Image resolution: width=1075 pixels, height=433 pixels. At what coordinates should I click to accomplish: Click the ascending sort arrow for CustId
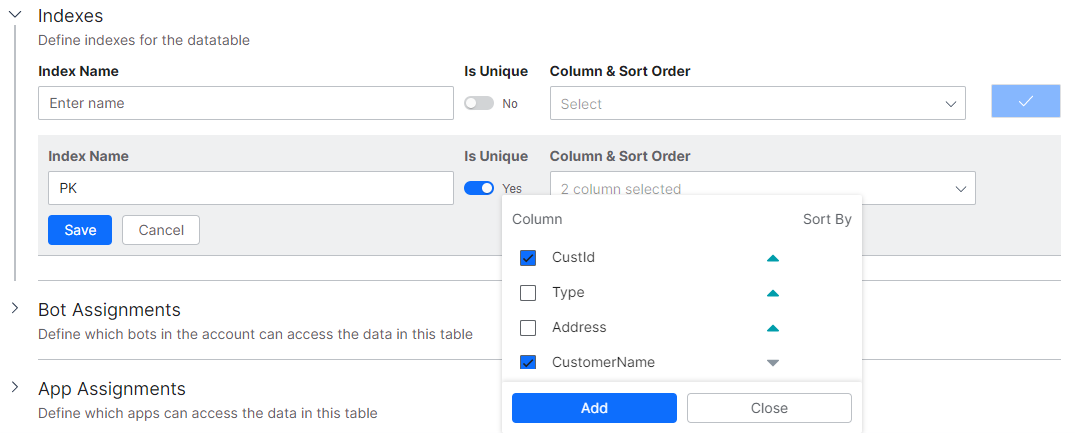[772, 258]
